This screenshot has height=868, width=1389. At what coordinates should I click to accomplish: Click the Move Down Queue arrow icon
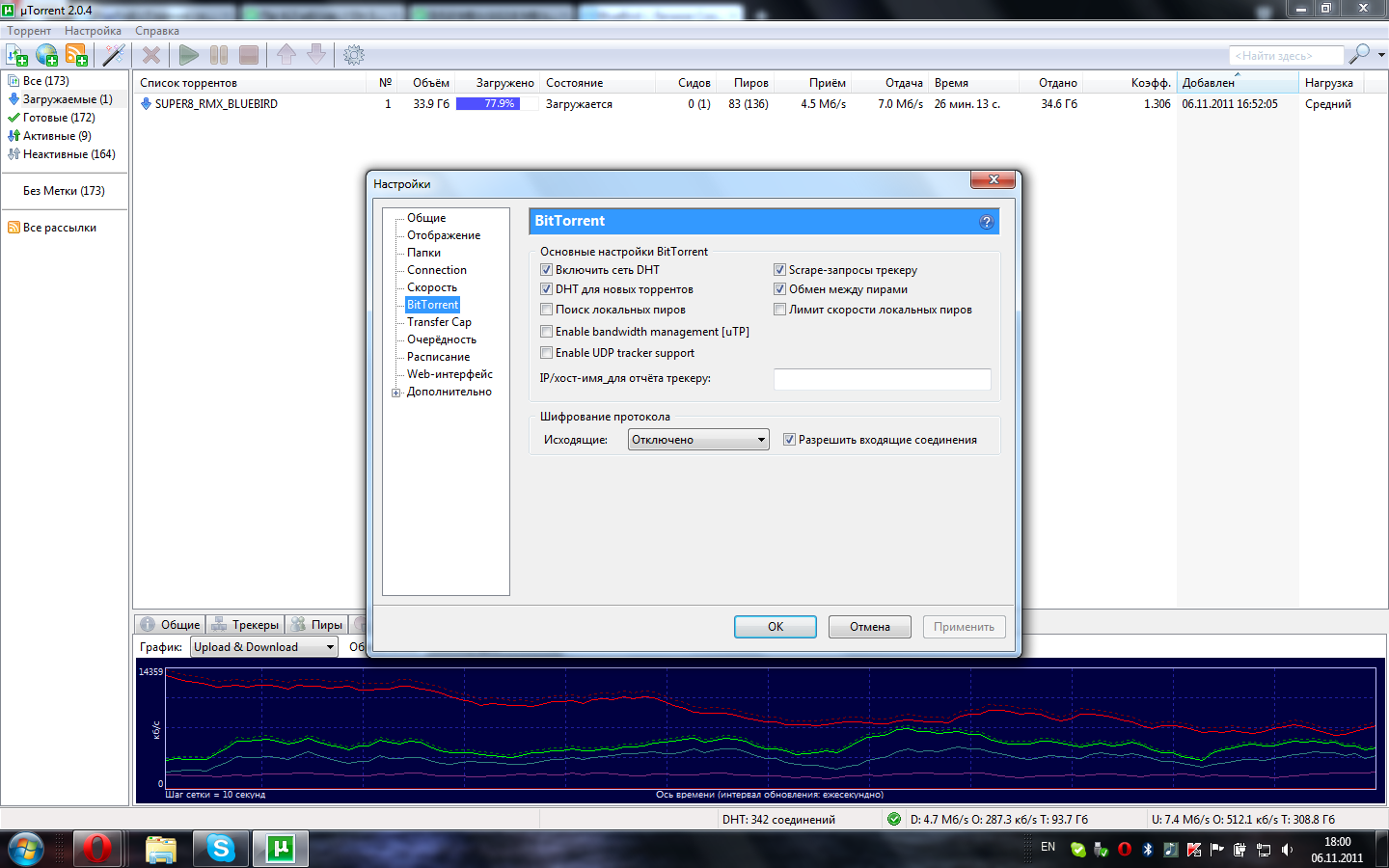316,55
